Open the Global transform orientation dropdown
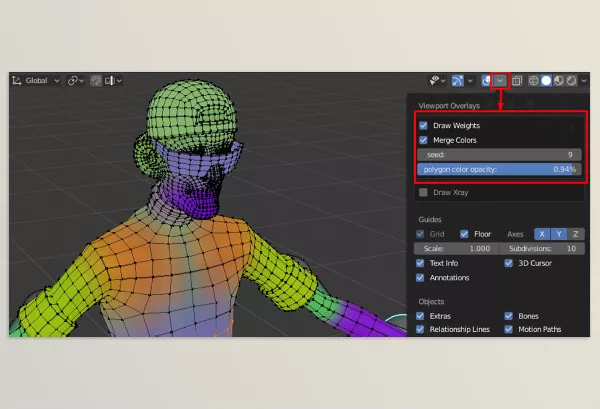This screenshot has width=600, height=409. (x=36, y=81)
